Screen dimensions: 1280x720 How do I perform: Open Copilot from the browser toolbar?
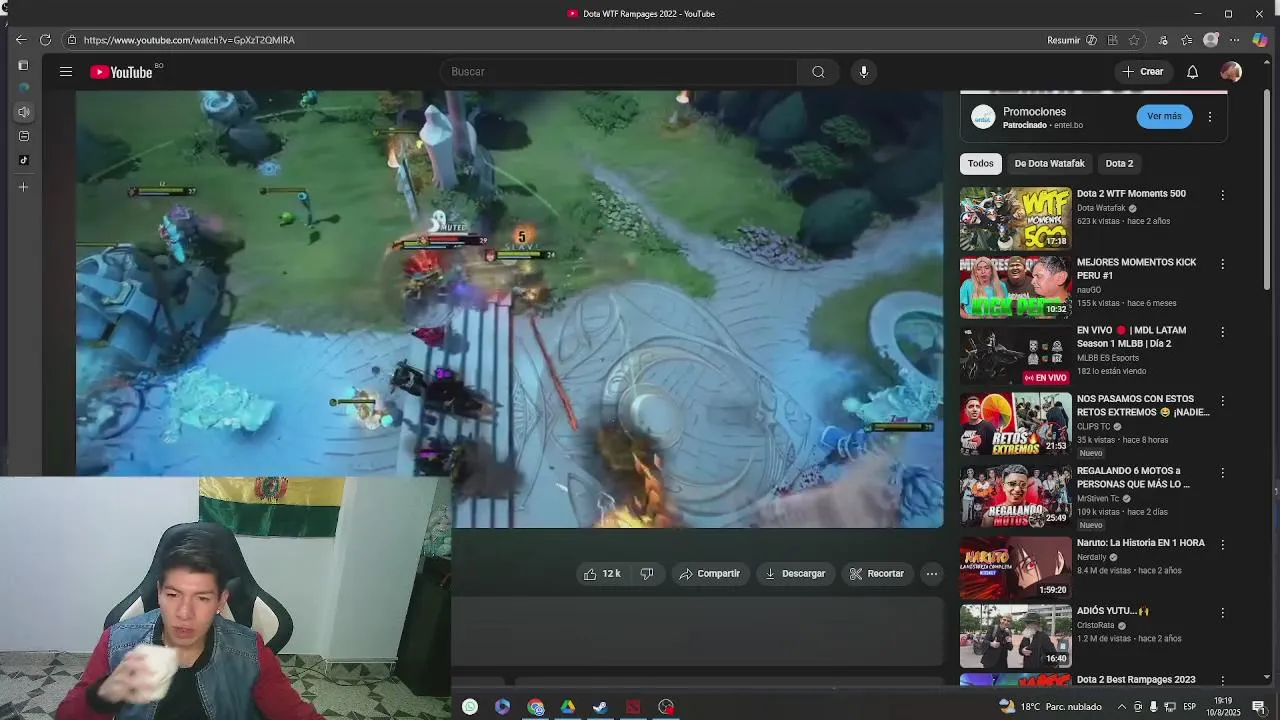pos(1260,40)
